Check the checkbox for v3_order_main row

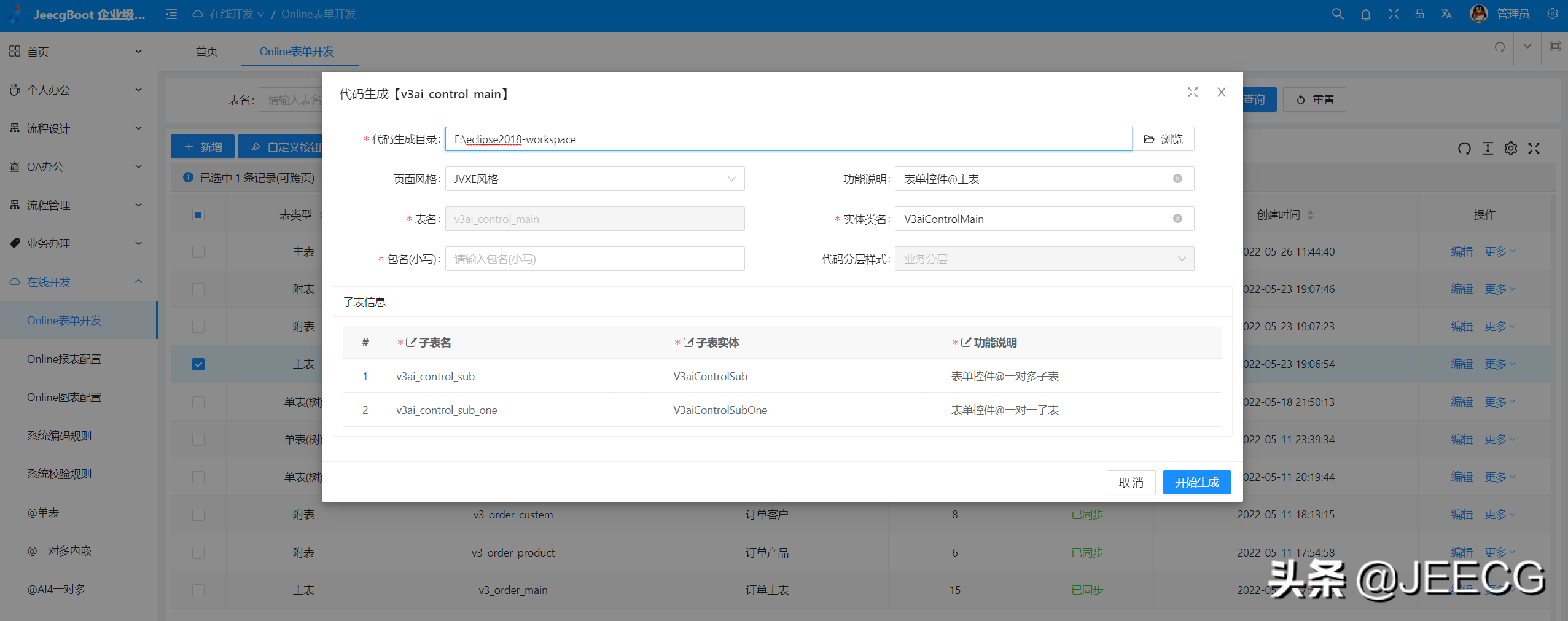tap(198, 590)
